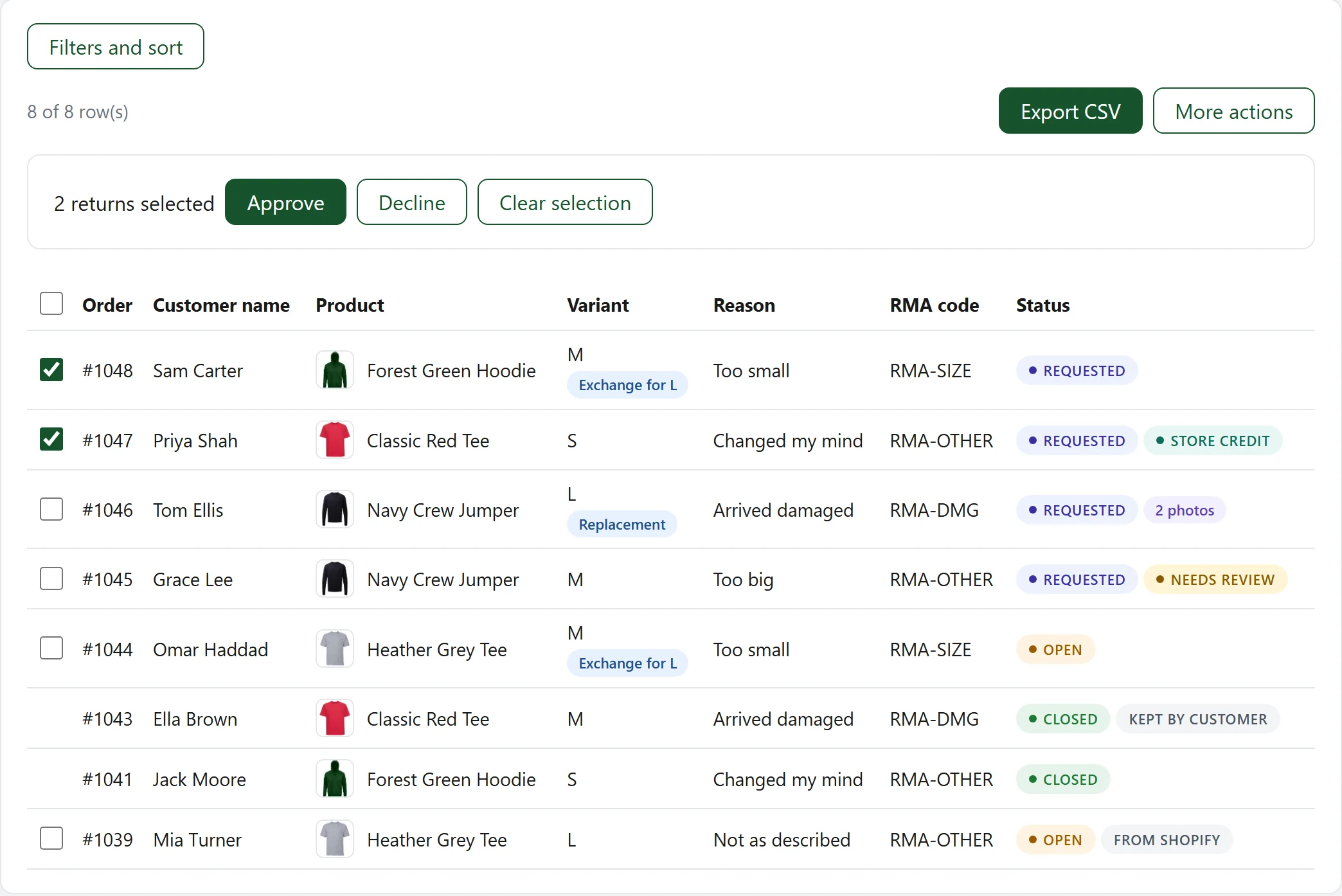Screen dimensions: 1342x896
Task: Click the NEEDS REVIEW badge
Action: tap(1215, 580)
